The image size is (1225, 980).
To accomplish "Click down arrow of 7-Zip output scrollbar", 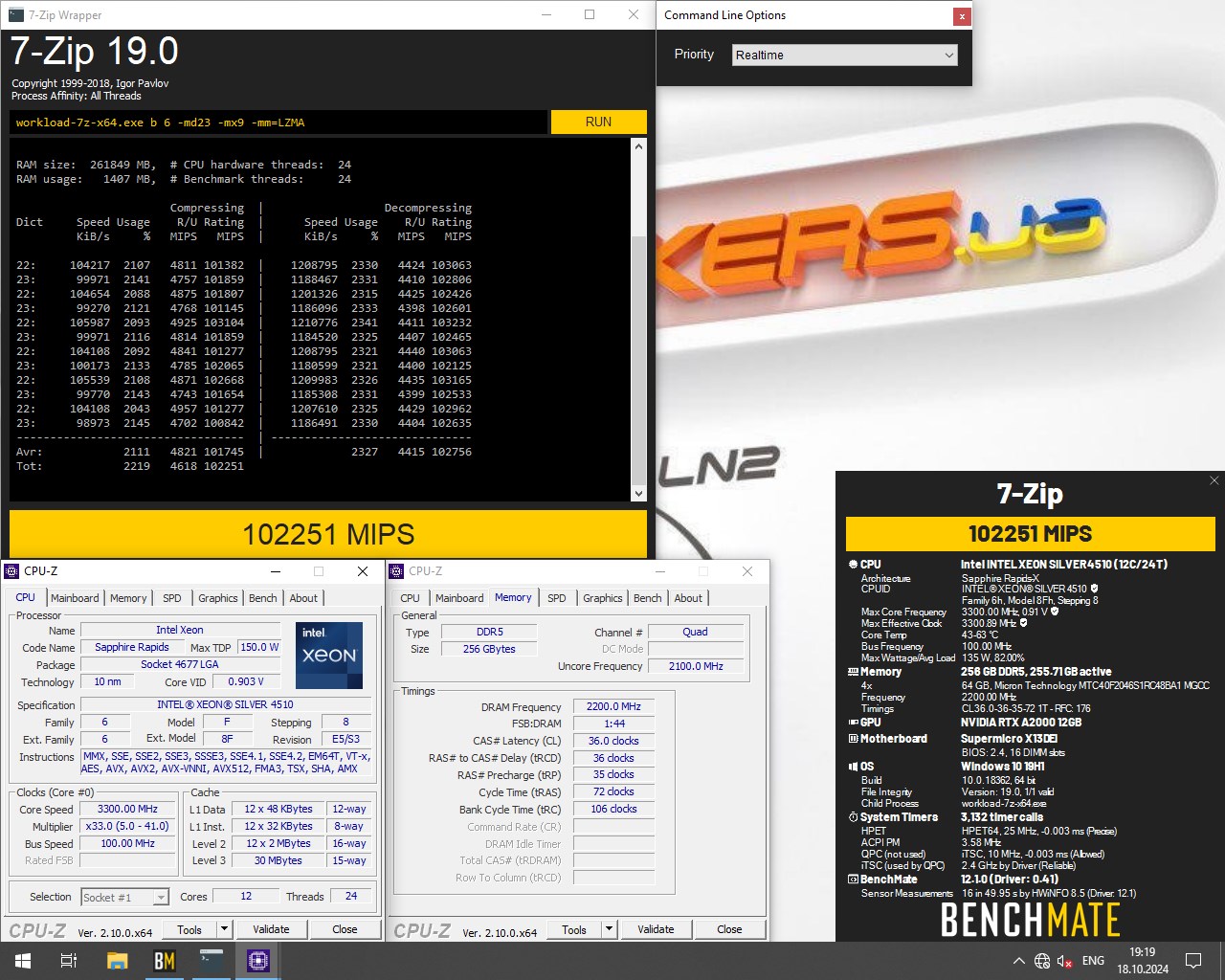I will [x=638, y=494].
